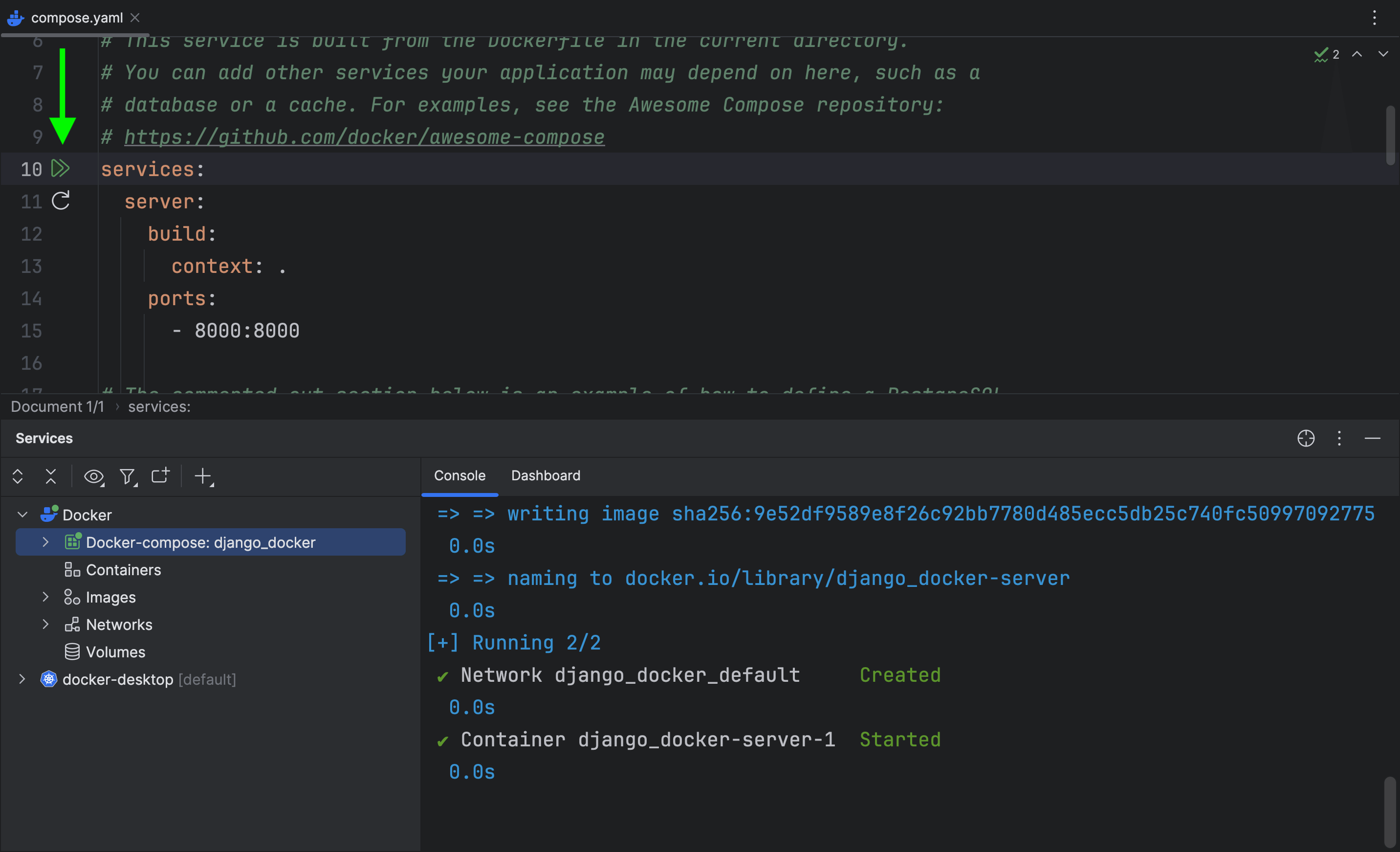This screenshot has height=852, width=1400.
Task: Open the Filter options in Services
Action: (128, 476)
